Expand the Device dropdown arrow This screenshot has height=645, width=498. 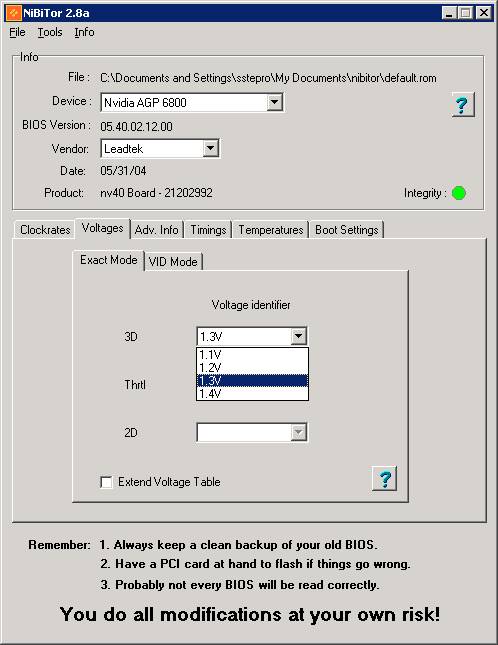tap(275, 102)
